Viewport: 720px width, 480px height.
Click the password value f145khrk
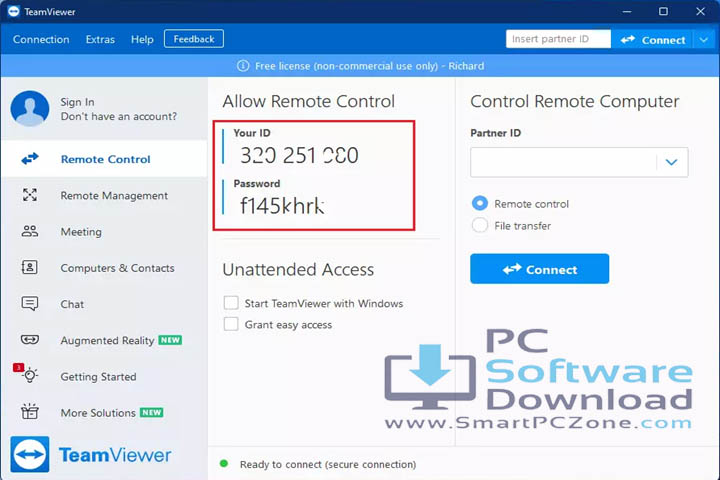point(282,205)
